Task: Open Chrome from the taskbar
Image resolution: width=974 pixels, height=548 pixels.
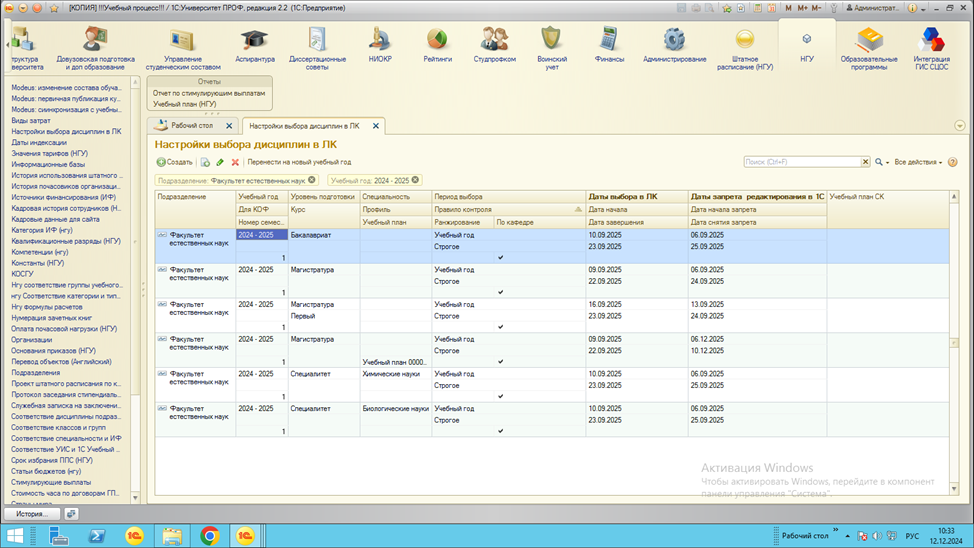Action: pos(210,536)
